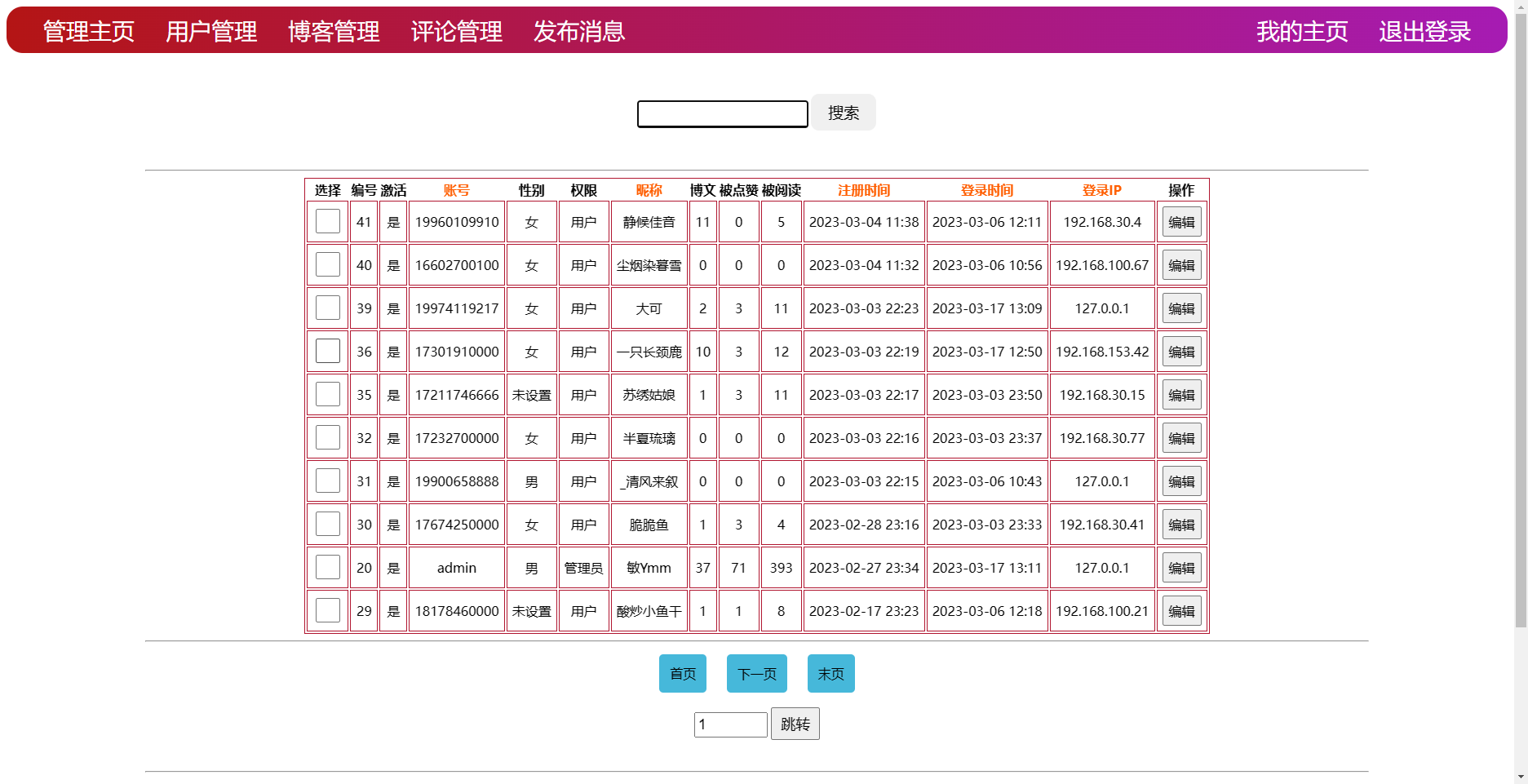Viewport: 1528px width, 784px height.
Task: Click the 搜索 search button
Action: (844, 113)
